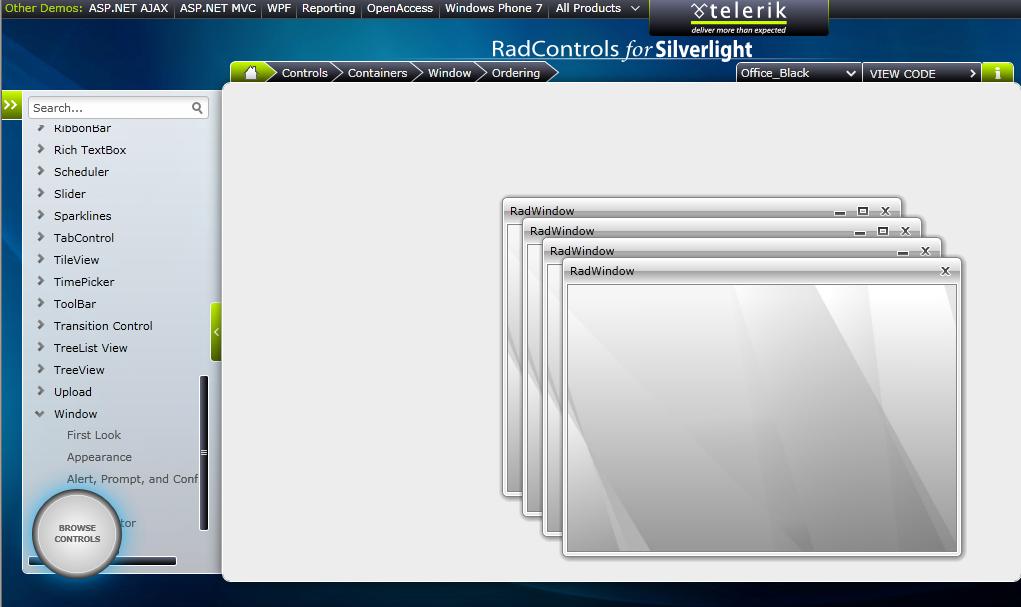Screen dimensions: 1021x607
Task: Click the VIEW CODE button
Action: (x=921, y=73)
